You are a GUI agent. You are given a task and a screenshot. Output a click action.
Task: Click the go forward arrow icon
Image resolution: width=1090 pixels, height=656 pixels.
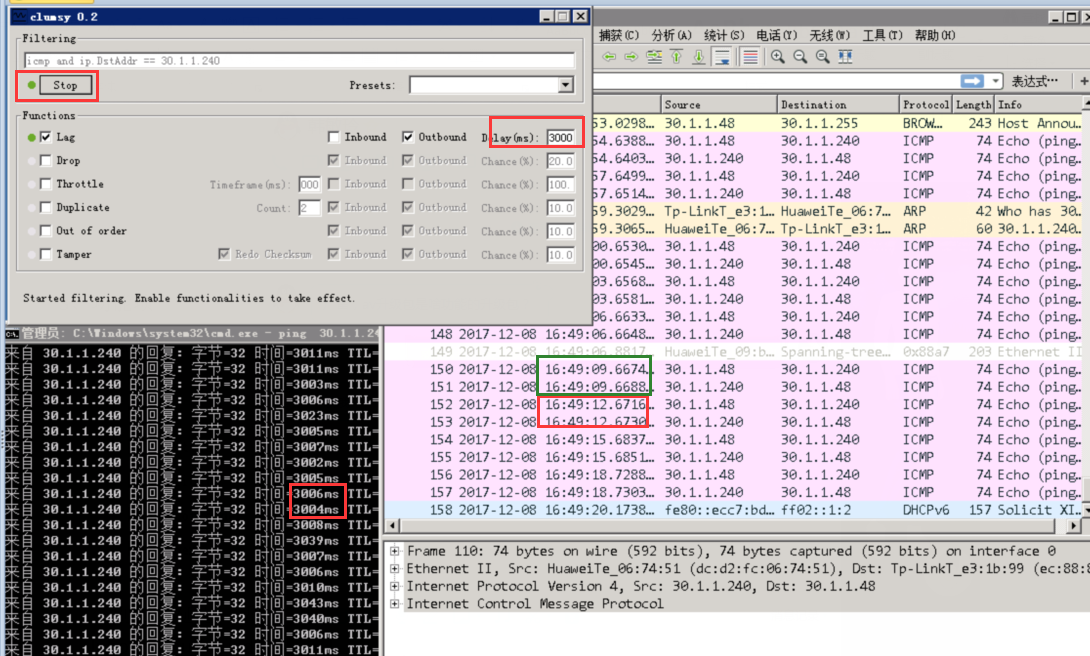point(630,57)
